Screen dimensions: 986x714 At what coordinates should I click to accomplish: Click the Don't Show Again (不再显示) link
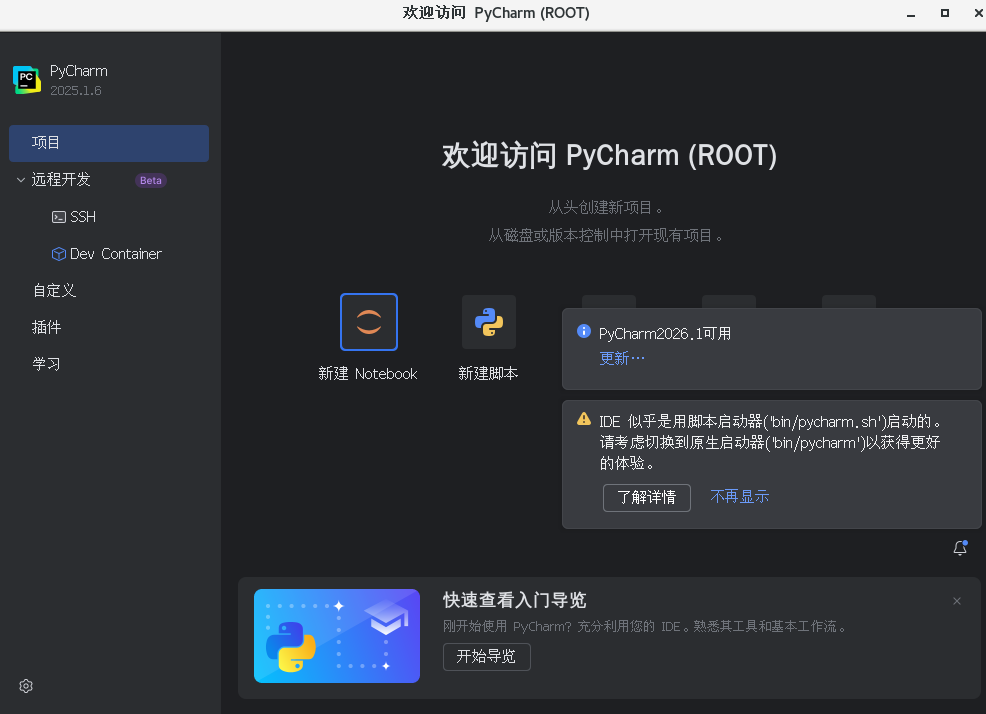[740, 496]
